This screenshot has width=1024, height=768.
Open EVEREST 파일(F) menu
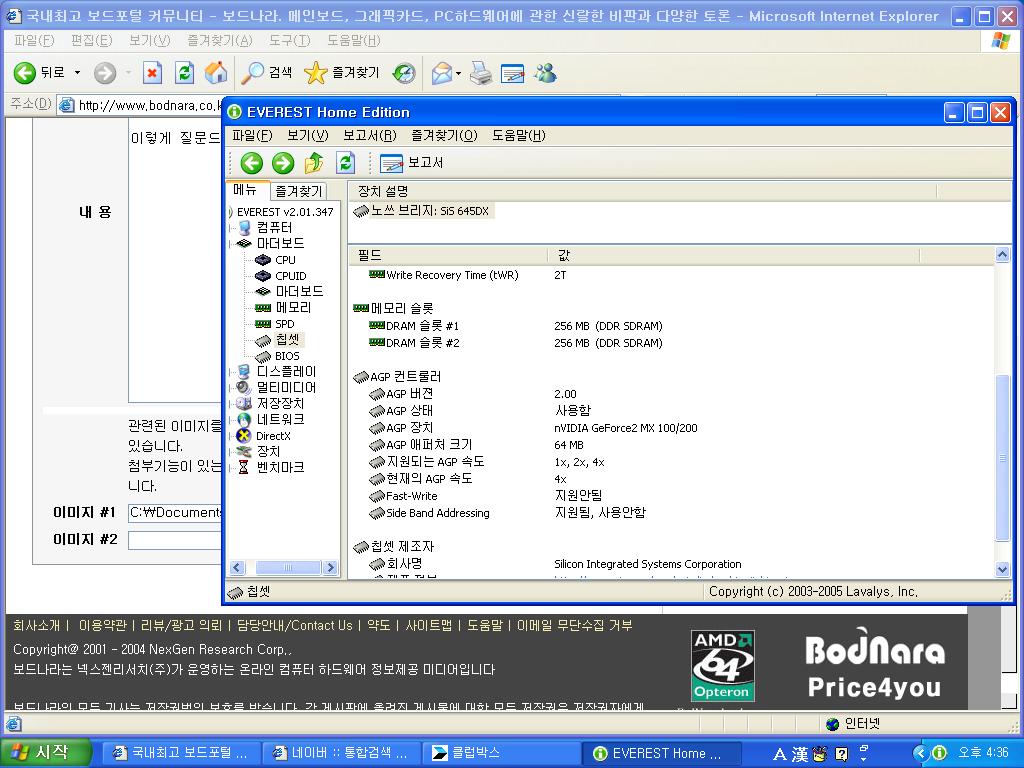point(252,136)
